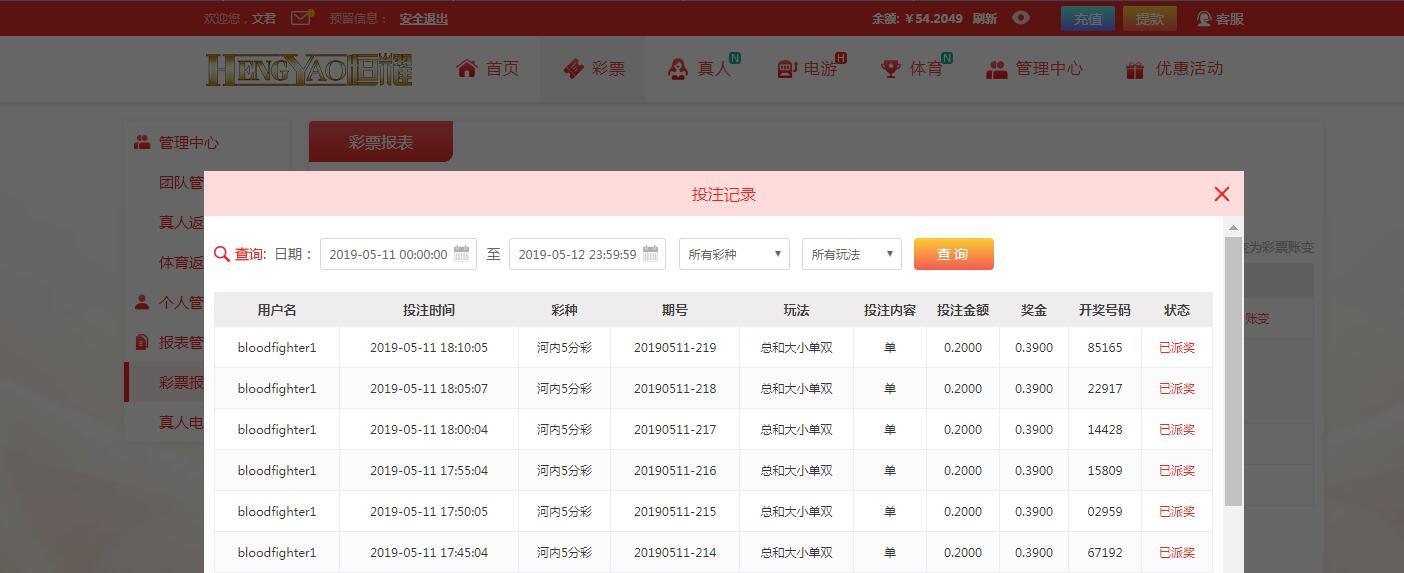Click period number 20190511-219
This screenshot has width=1404, height=573.
pyautogui.click(x=675, y=348)
